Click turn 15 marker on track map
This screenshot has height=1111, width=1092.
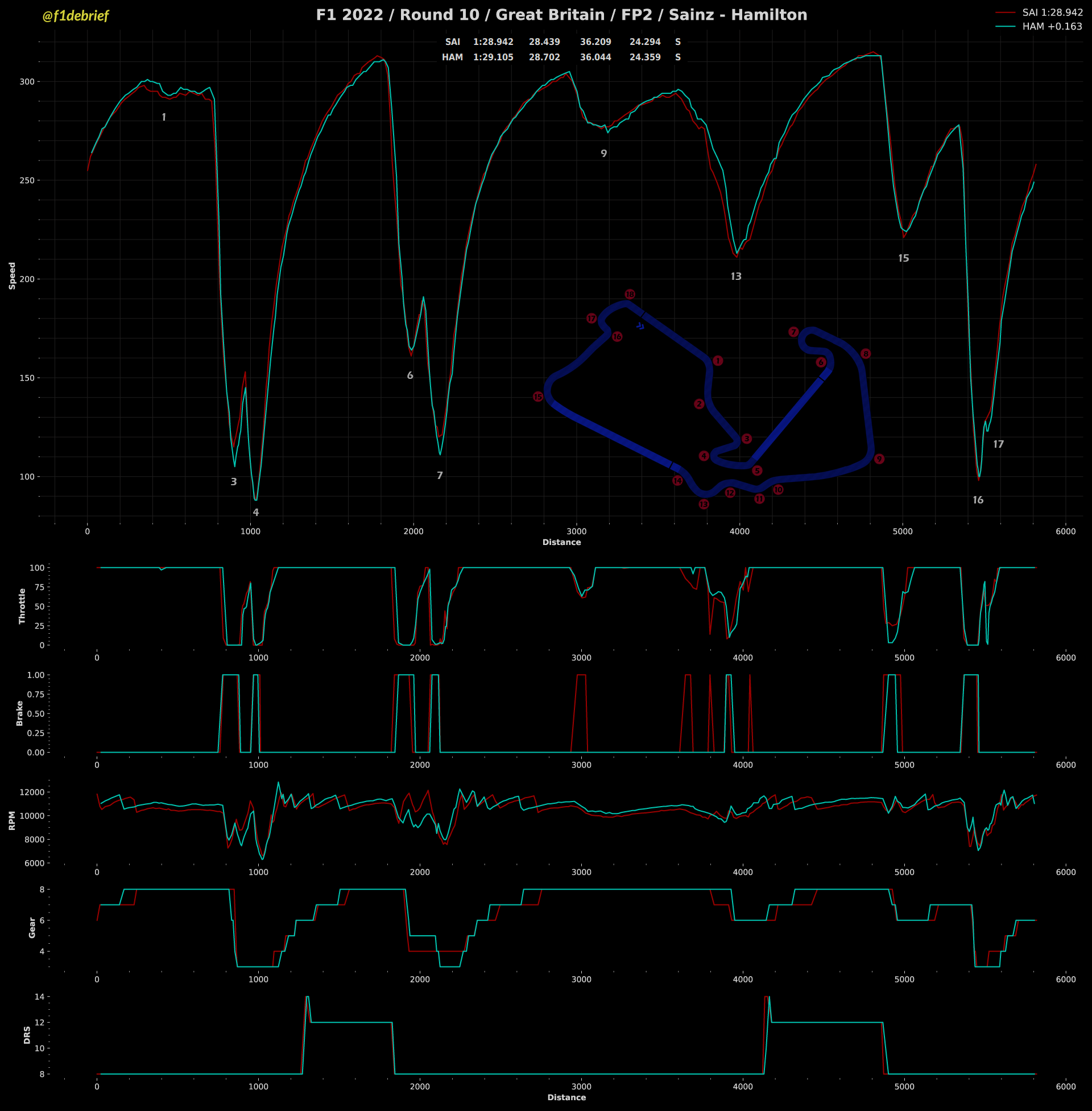[x=537, y=397]
